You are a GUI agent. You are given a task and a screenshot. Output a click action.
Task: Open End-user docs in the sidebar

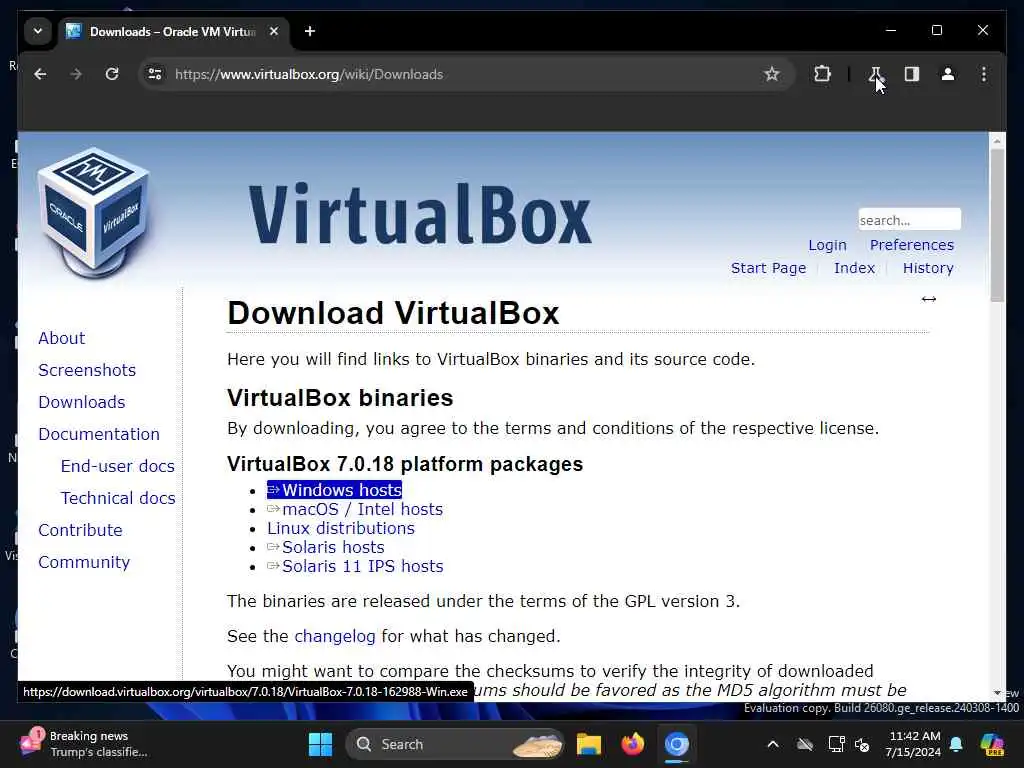pos(118,466)
